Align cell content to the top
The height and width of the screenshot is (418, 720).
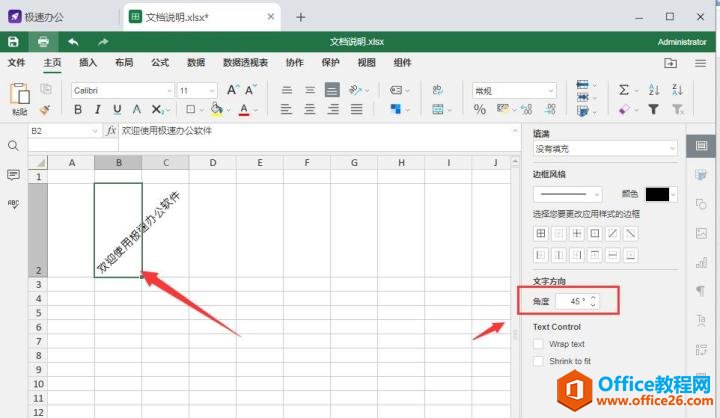tap(287, 90)
